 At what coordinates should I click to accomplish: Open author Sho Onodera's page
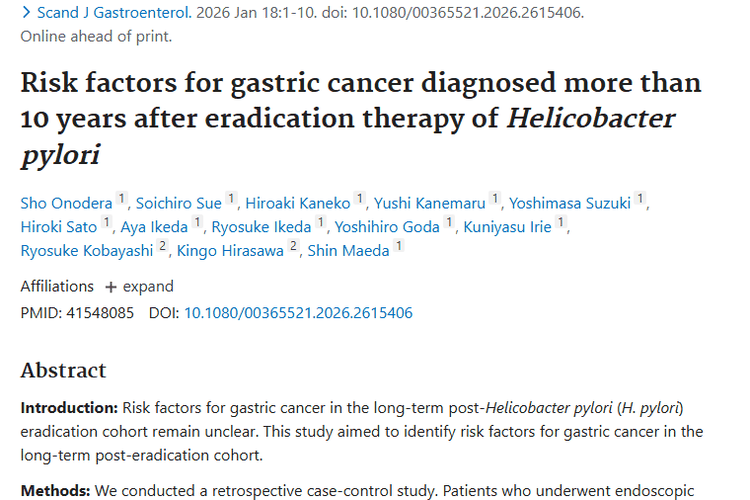pyautogui.click(x=66, y=203)
